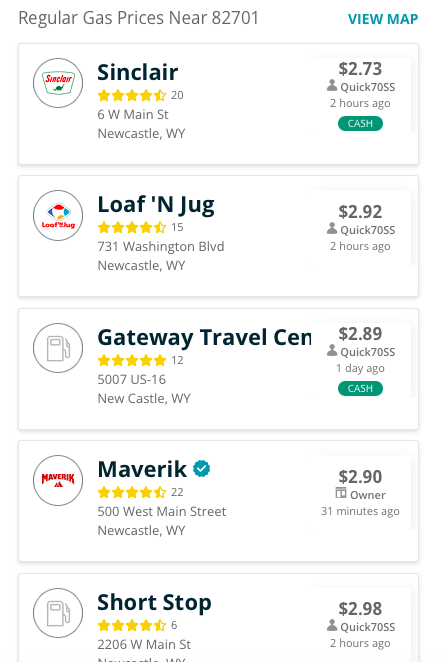Open the Short Stop gas pump icon
The width and height of the screenshot is (442, 662).
(x=58, y=613)
